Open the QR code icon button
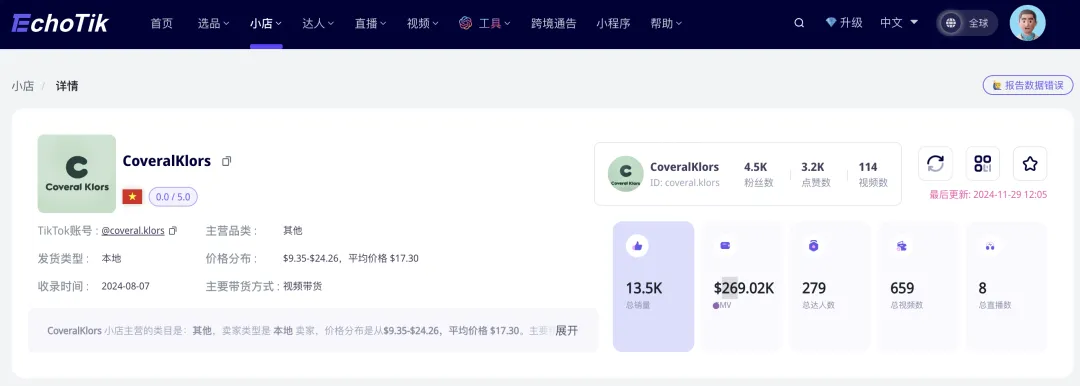This screenshot has width=1080, height=386. (983, 163)
